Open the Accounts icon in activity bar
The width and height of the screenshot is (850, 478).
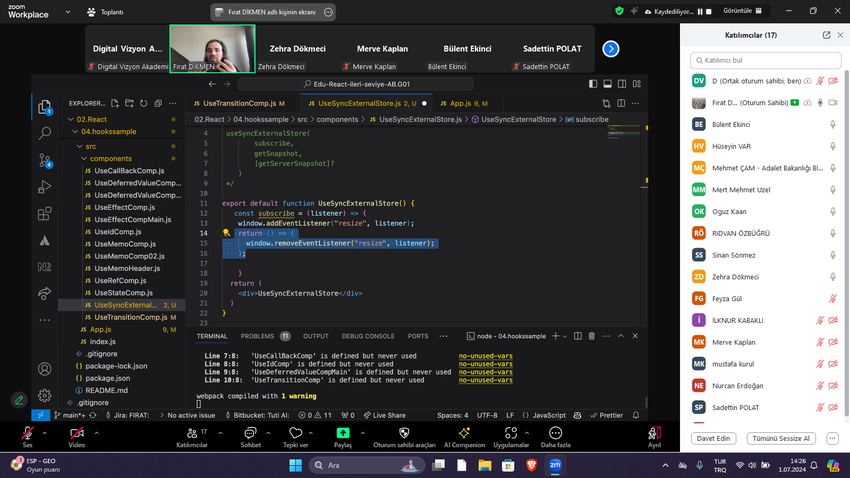click(x=45, y=369)
